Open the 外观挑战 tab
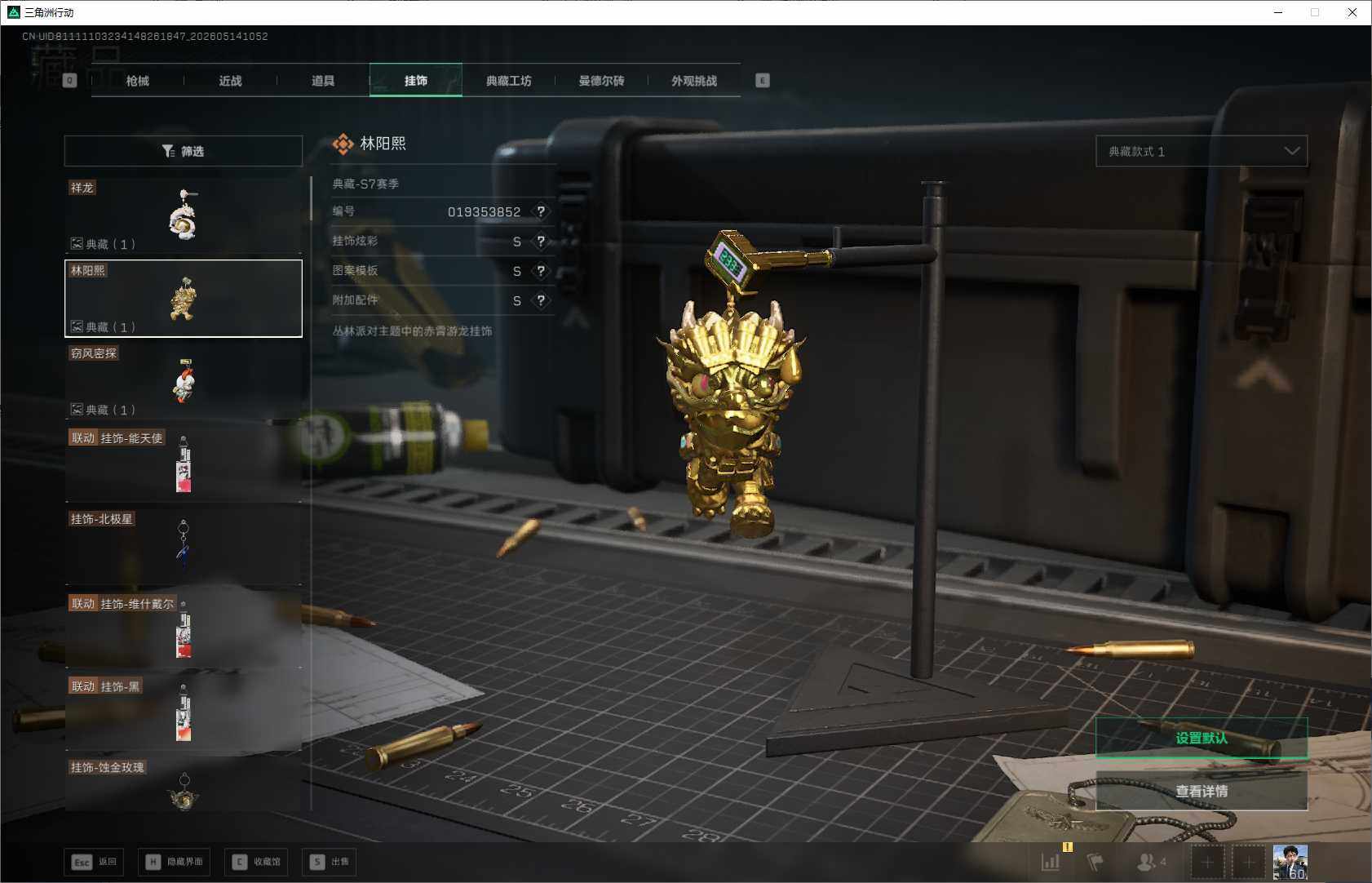Viewport: 1372px width, 883px height. [x=694, y=81]
